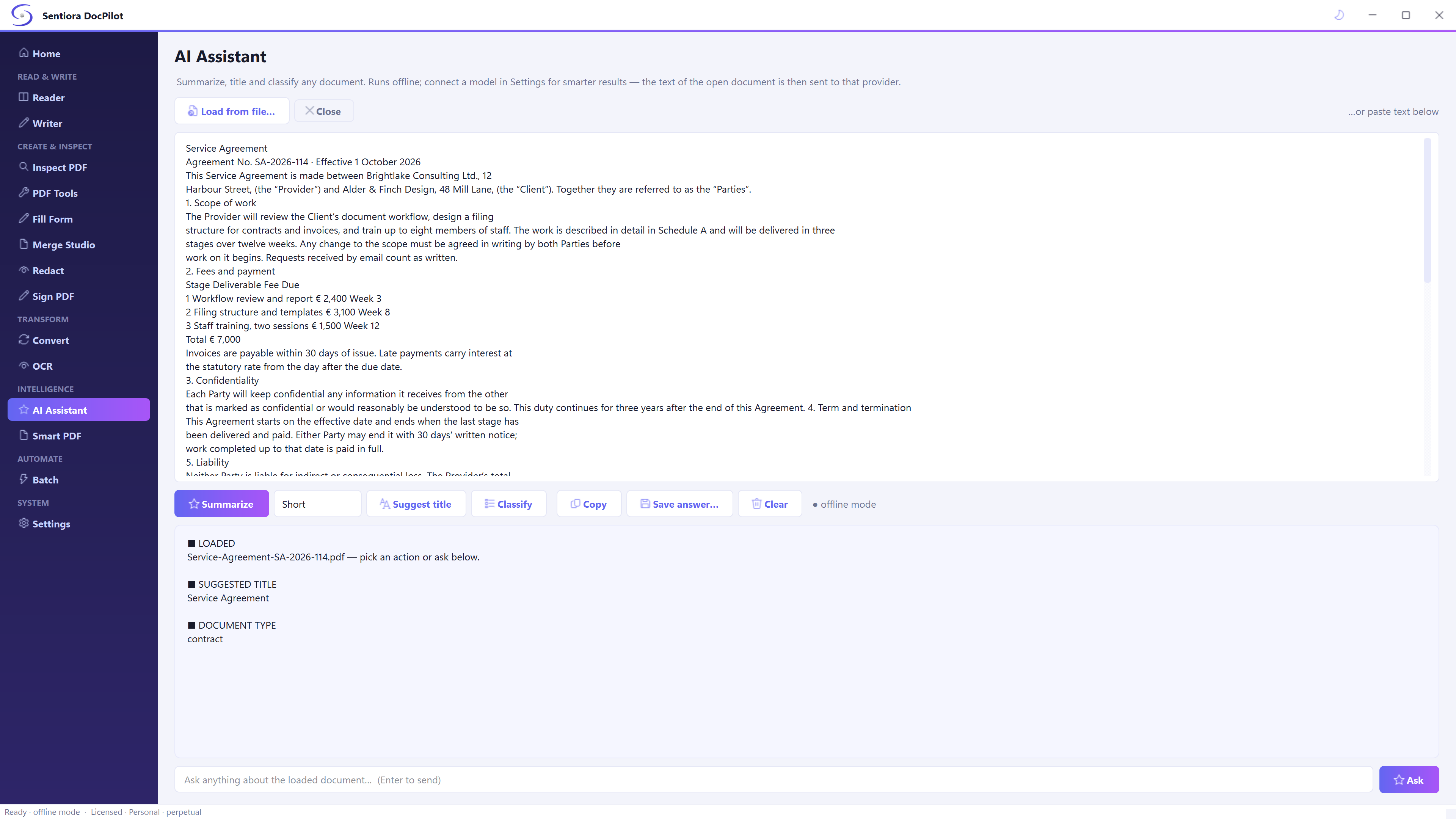Viewport: 1456px width, 819px height.
Task: Toggle dark mode moon icon
Action: [x=1338, y=15]
